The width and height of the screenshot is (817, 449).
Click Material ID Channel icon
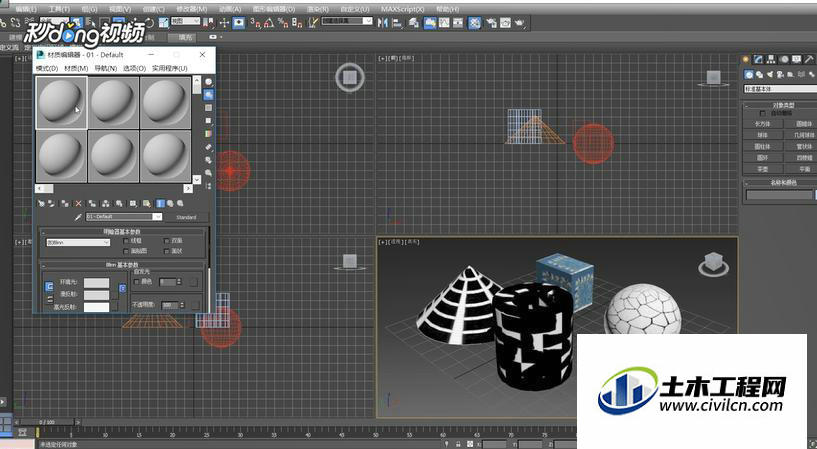point(133,204)
